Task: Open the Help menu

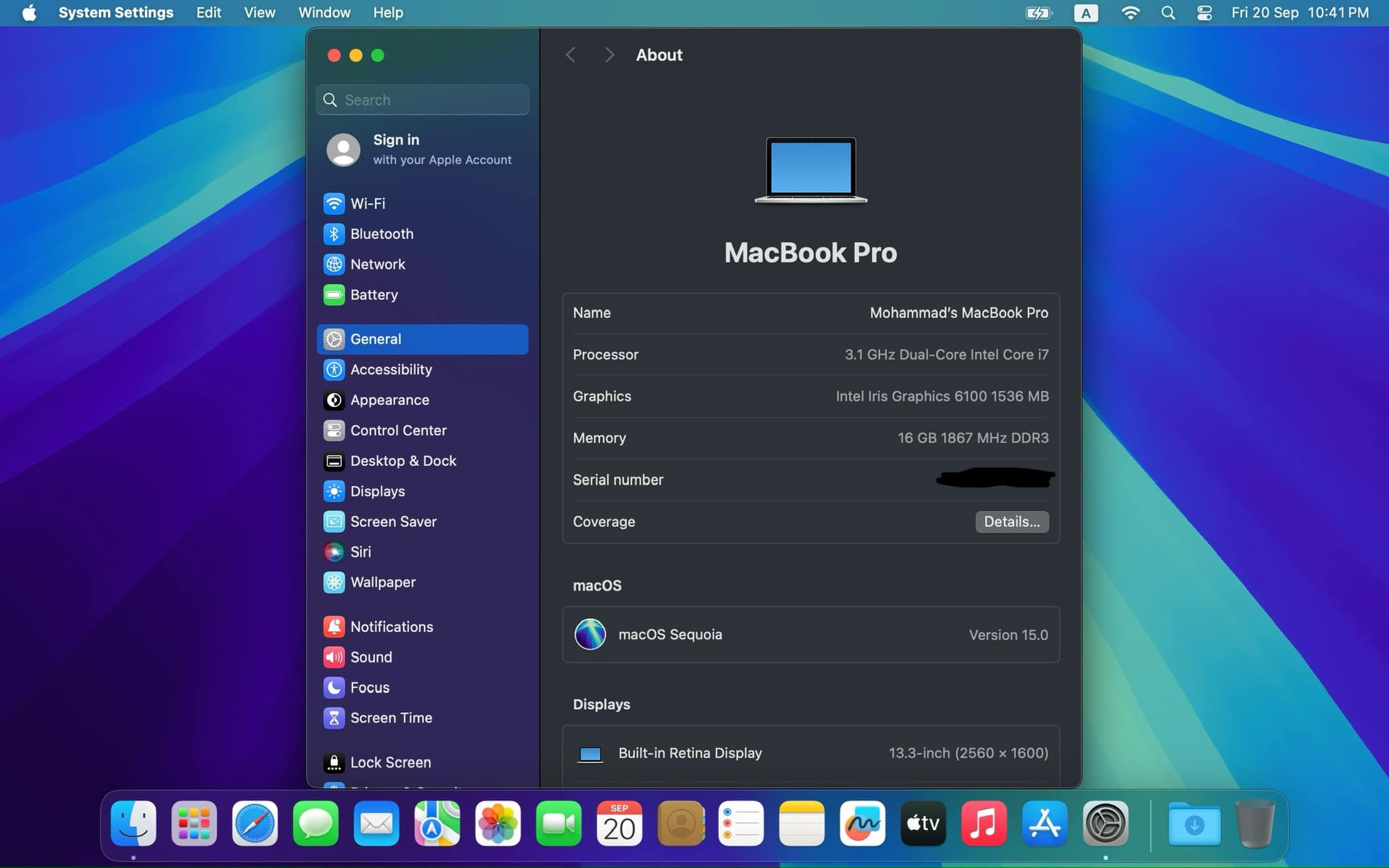Action: (388, 12)
